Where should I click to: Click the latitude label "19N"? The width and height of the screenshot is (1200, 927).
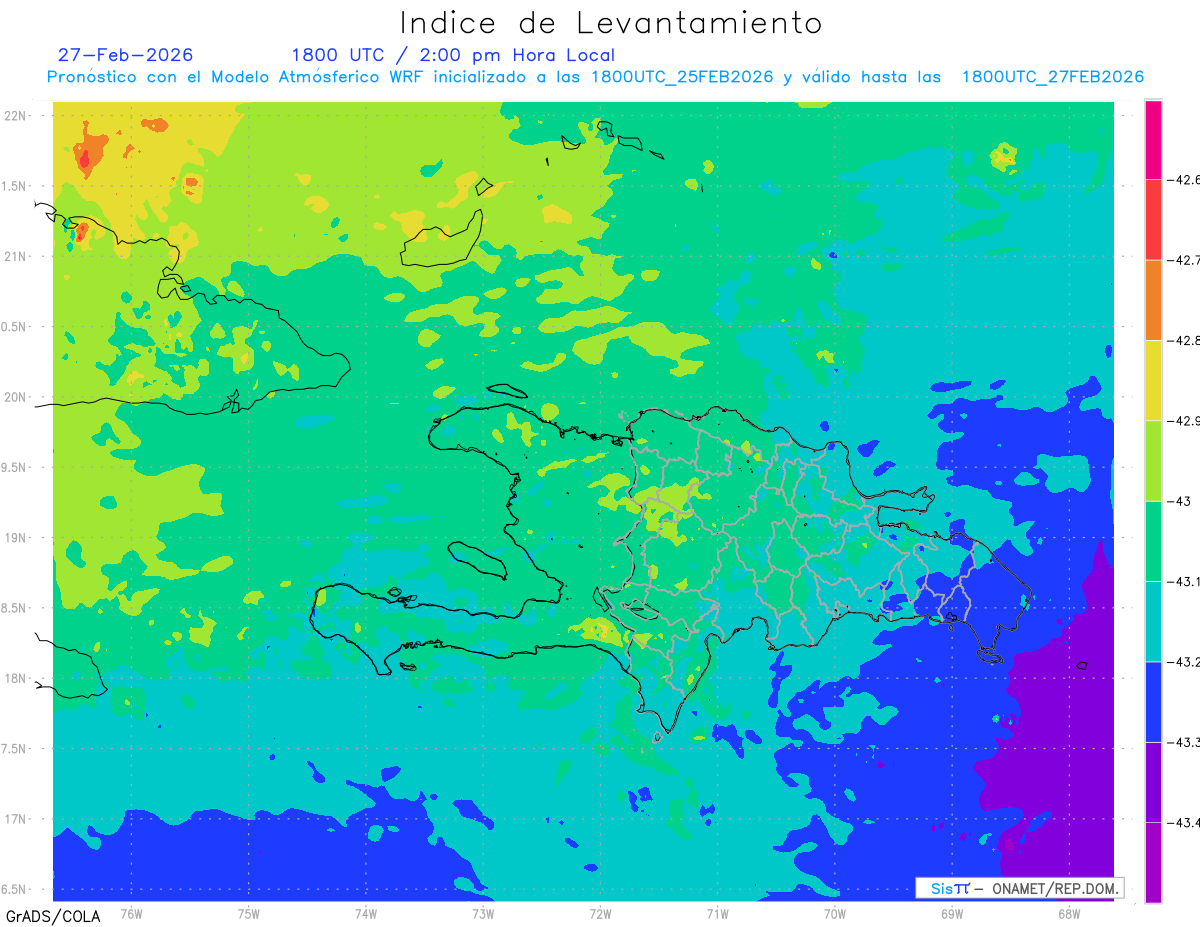(x=16, y=538)
